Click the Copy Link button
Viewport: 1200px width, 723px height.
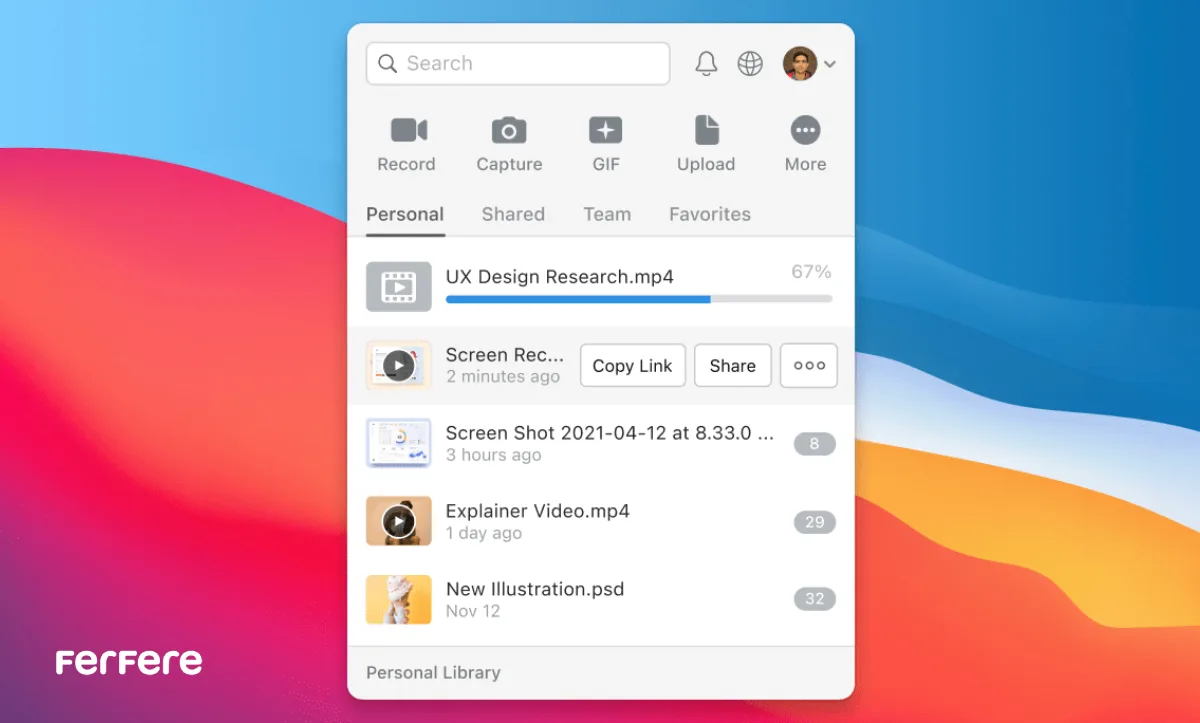632,366
